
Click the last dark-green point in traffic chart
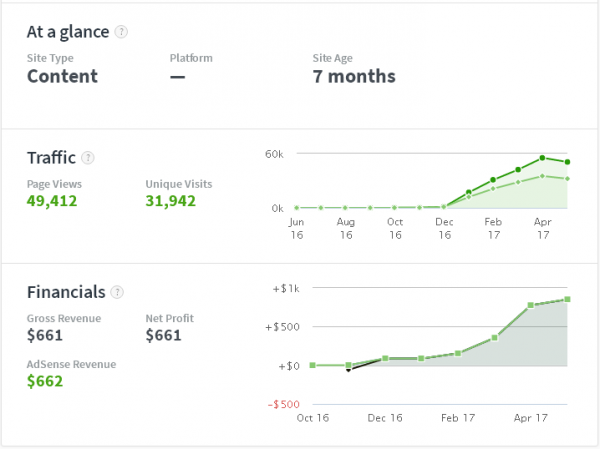(x=567, y=162)
